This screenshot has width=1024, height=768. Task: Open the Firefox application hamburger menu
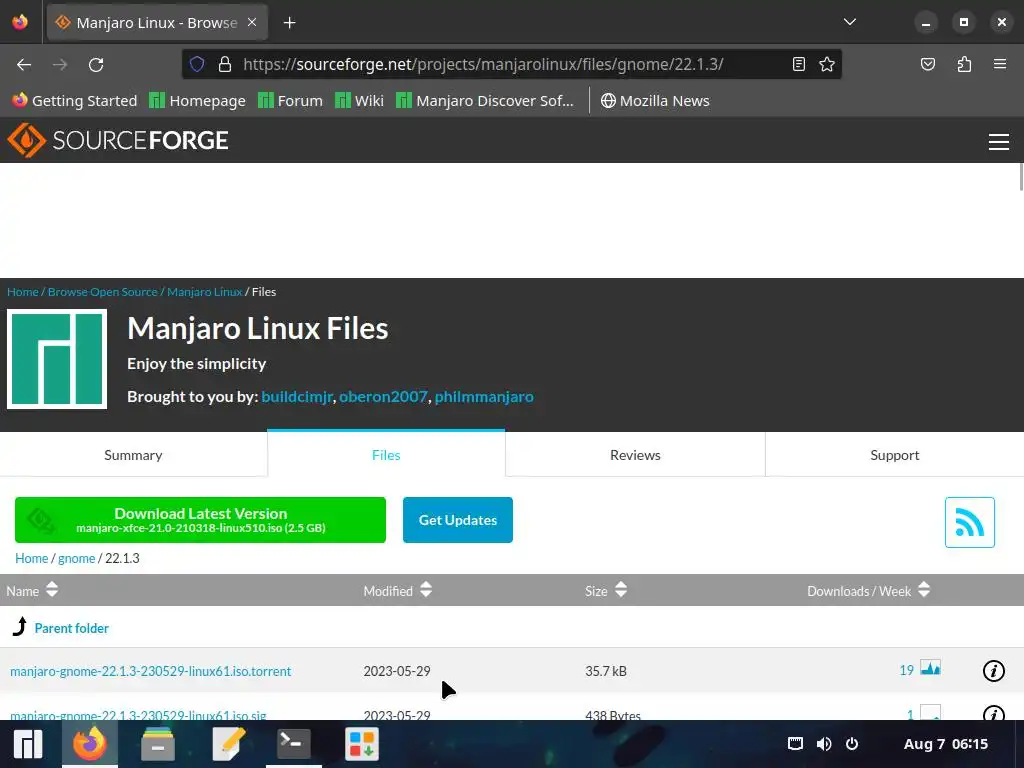1000,64
